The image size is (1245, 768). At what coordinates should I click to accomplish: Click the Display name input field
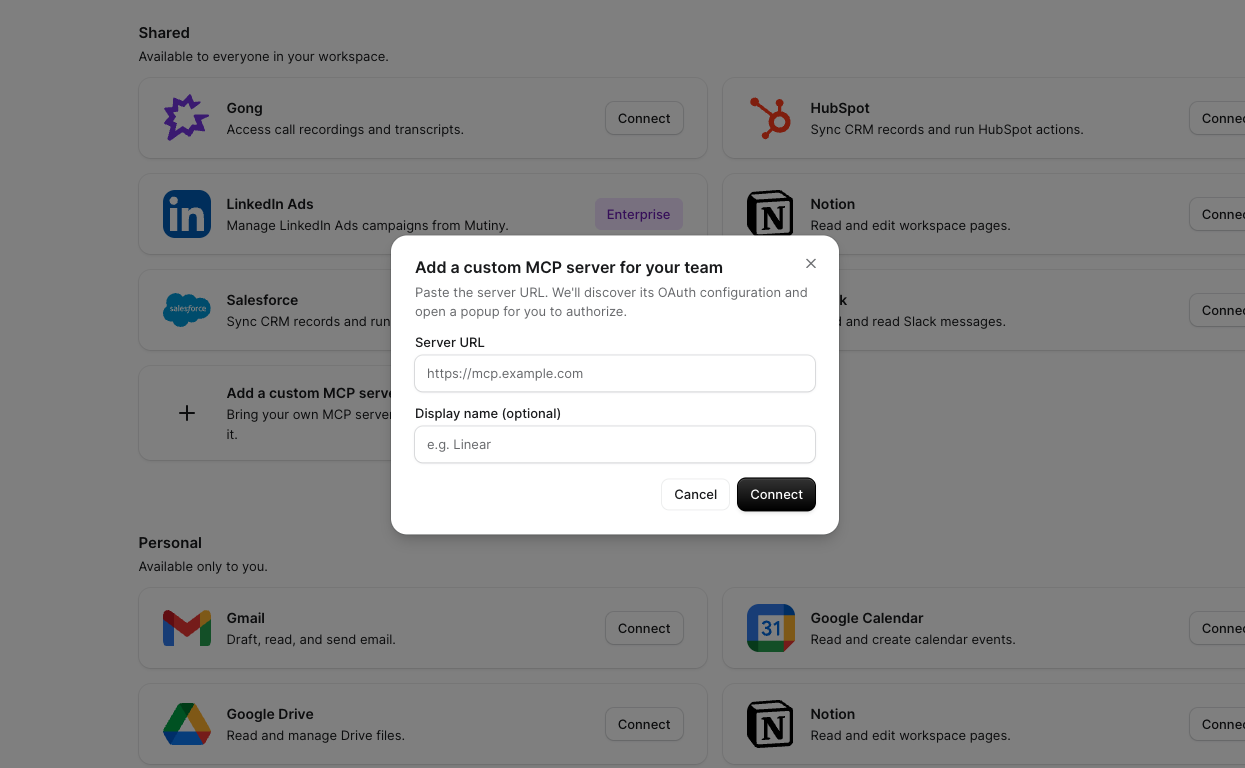(x=615, y=445)
